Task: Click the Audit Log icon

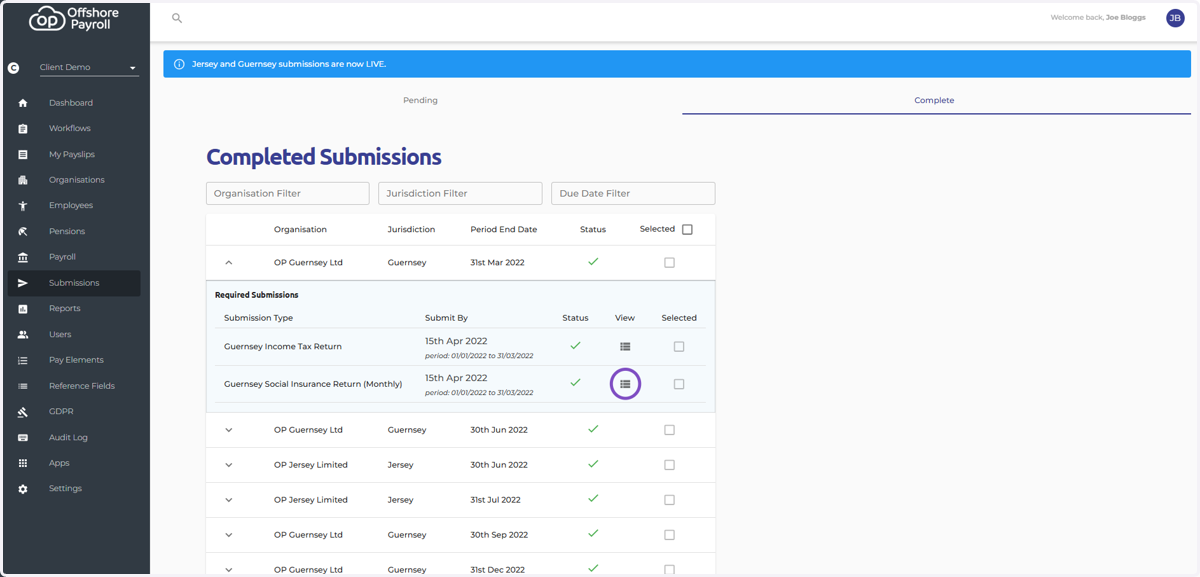Action: coord(23,438)
